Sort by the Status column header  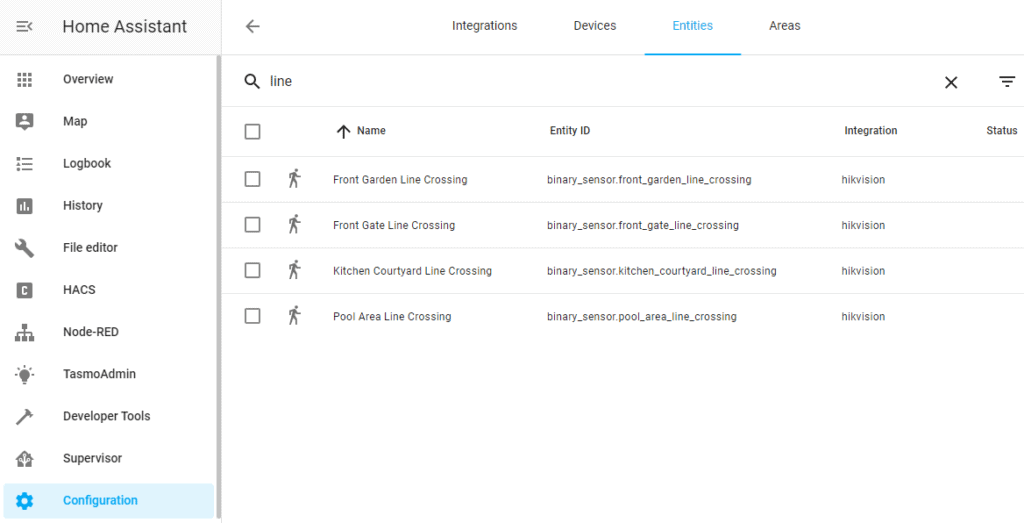click(x=1002, y=131)
